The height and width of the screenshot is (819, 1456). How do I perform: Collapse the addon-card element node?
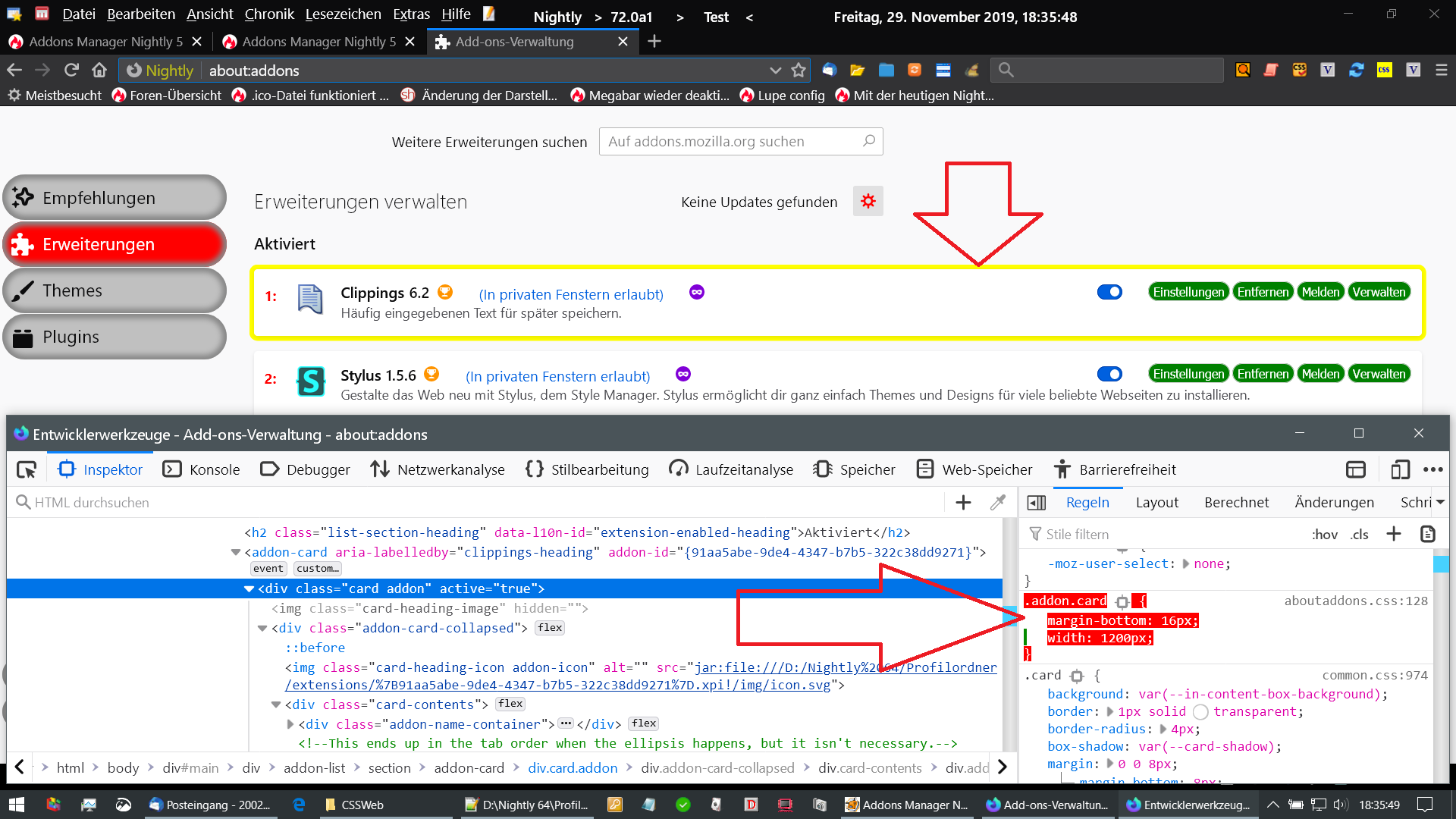(236, 553)
